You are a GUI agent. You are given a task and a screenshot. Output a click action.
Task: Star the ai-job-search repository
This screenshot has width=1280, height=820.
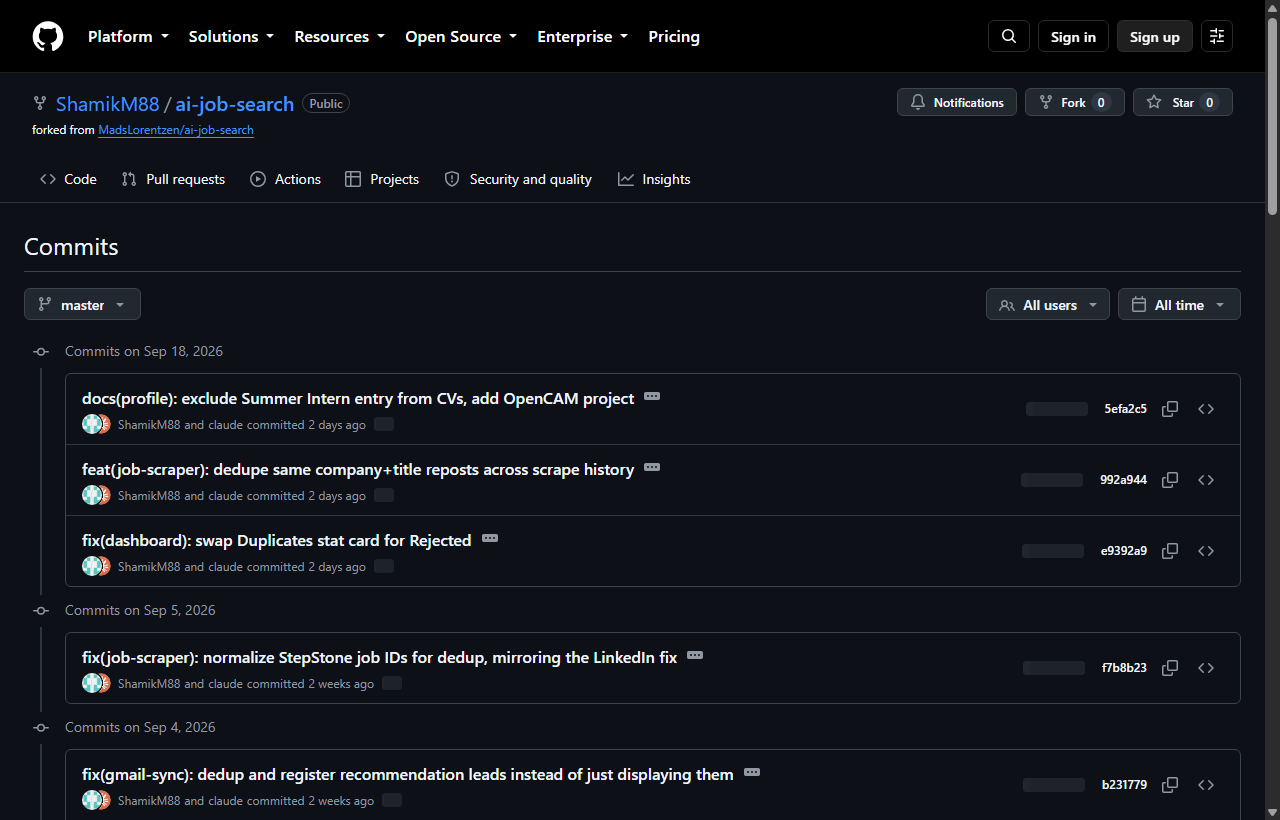1183,102
